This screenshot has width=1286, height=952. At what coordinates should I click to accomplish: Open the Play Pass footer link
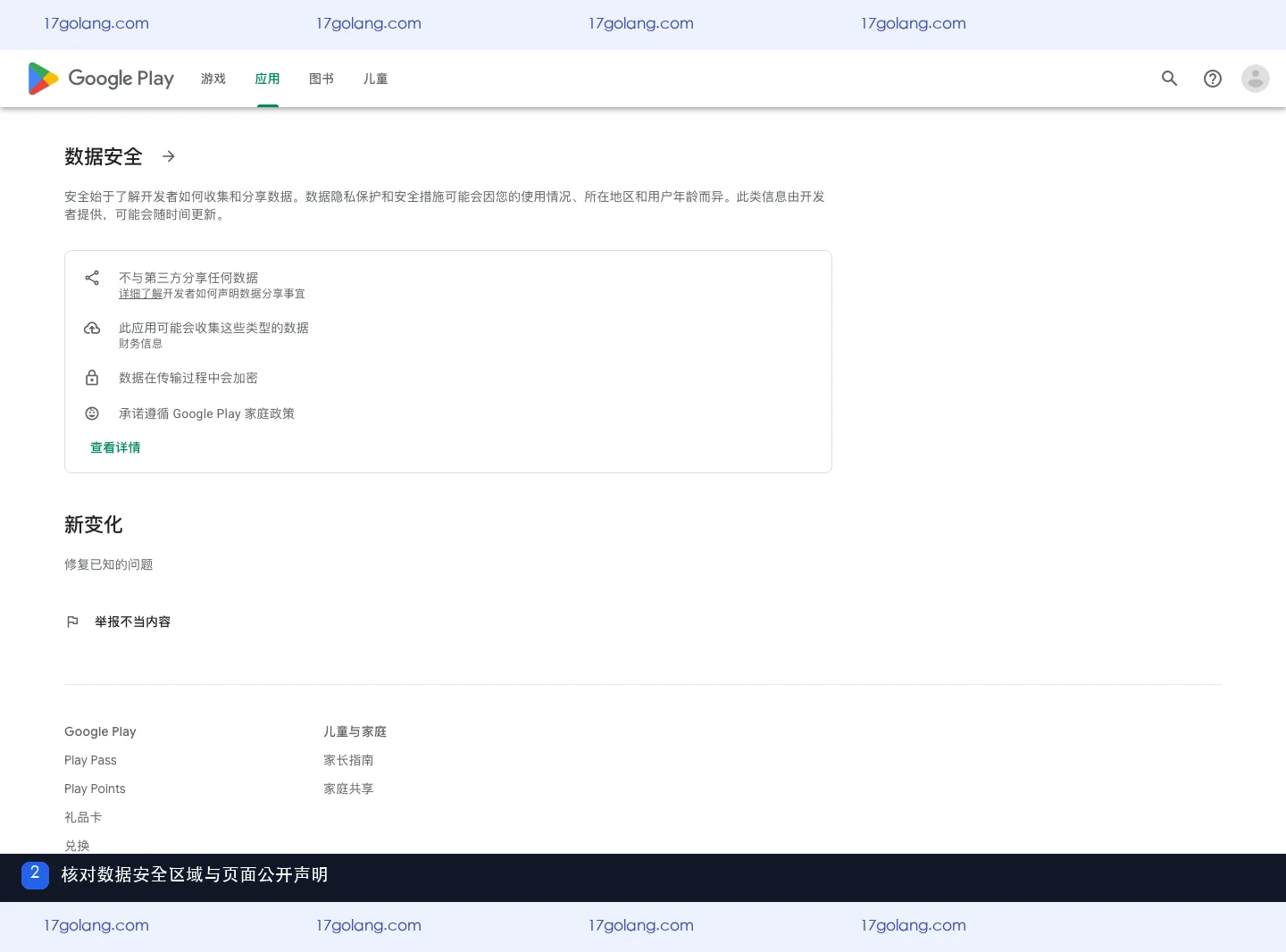coord(90,760)
